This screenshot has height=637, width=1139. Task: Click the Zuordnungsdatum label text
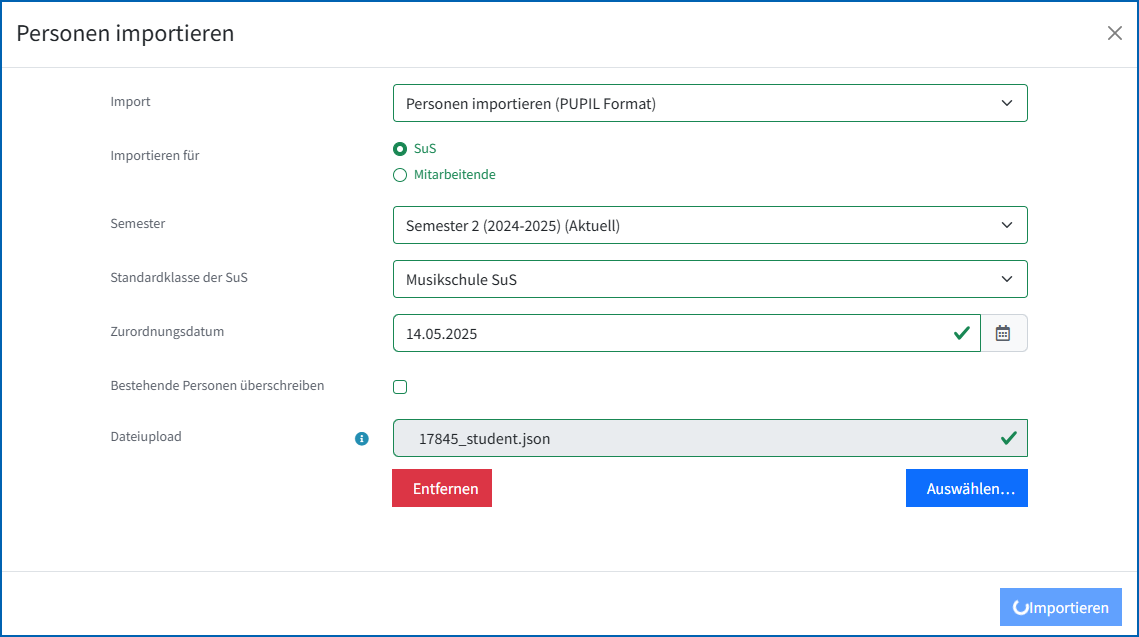[167, 331]
